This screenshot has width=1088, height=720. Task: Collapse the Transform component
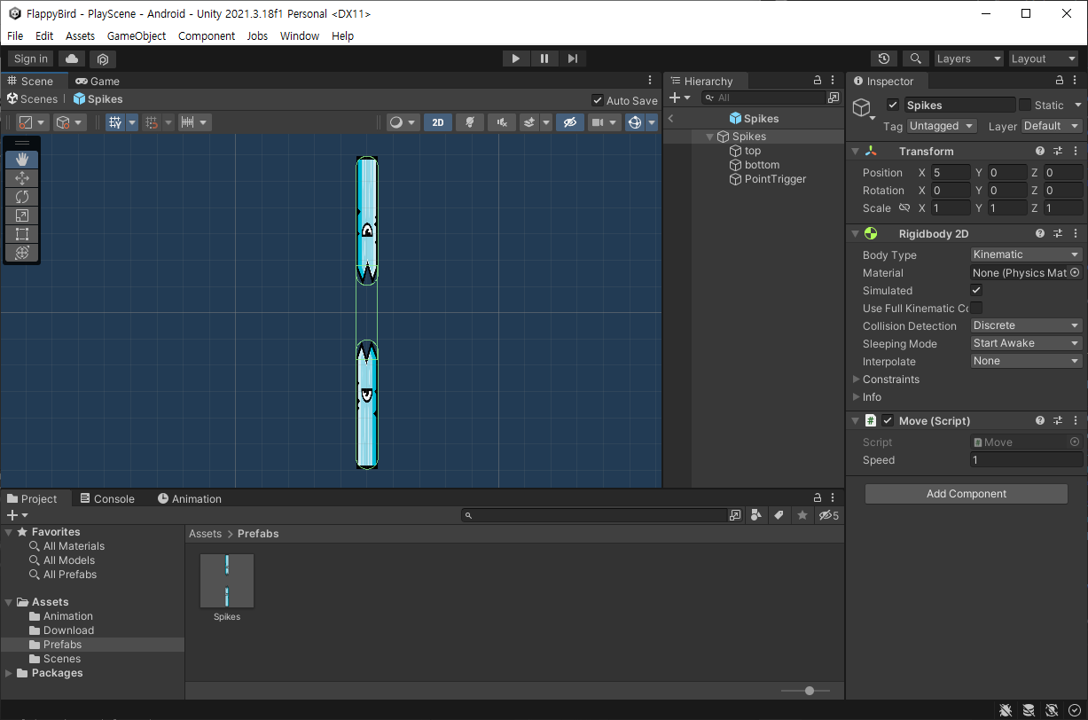point(856,151)
